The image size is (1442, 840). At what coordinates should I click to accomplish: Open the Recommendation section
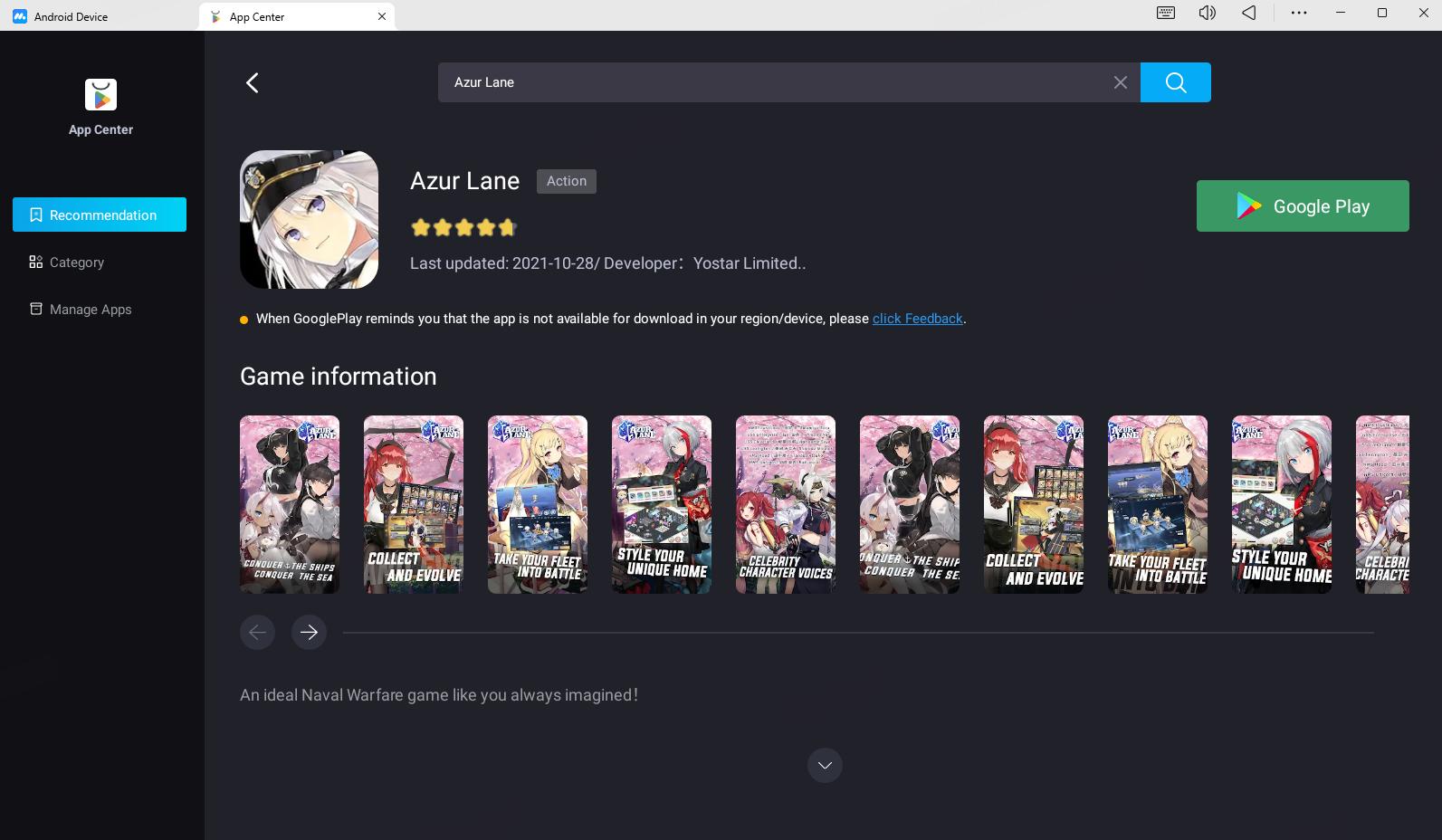click(100, 215)
